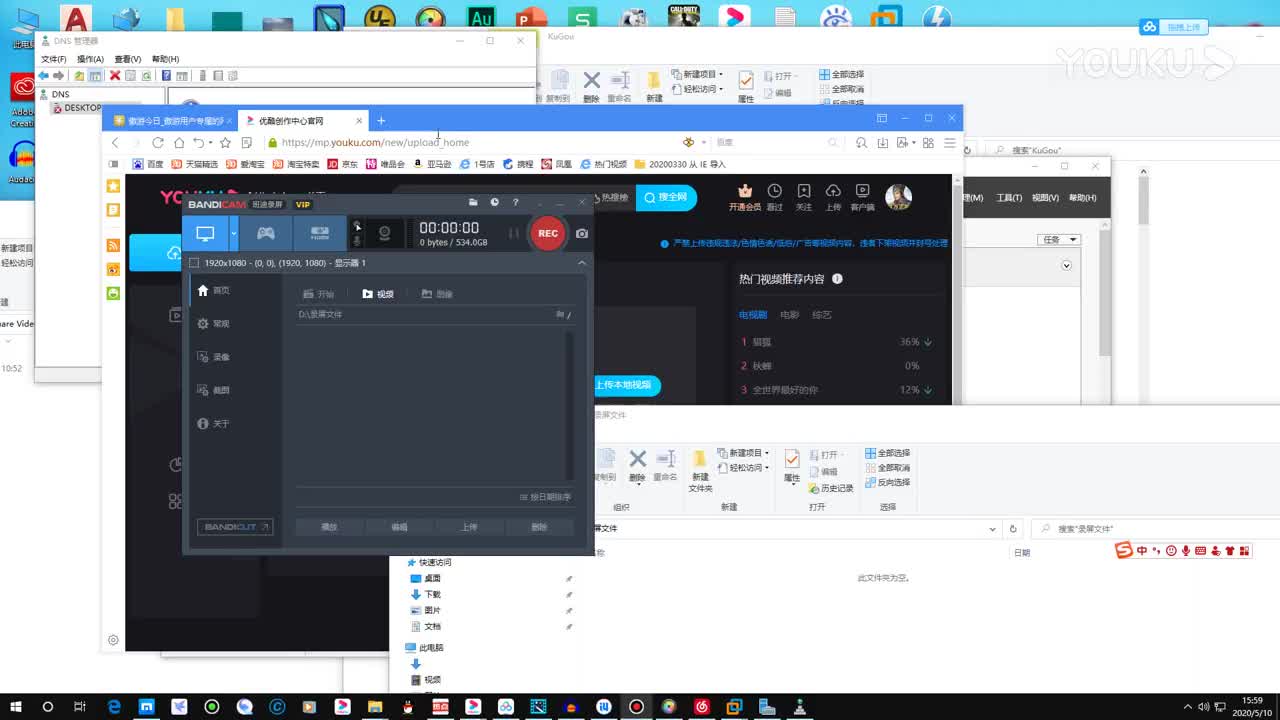This screenshot has height=720, width=1280.
Task: Click the 上传 button in Bandicam
Action: [x=472, y=525]
